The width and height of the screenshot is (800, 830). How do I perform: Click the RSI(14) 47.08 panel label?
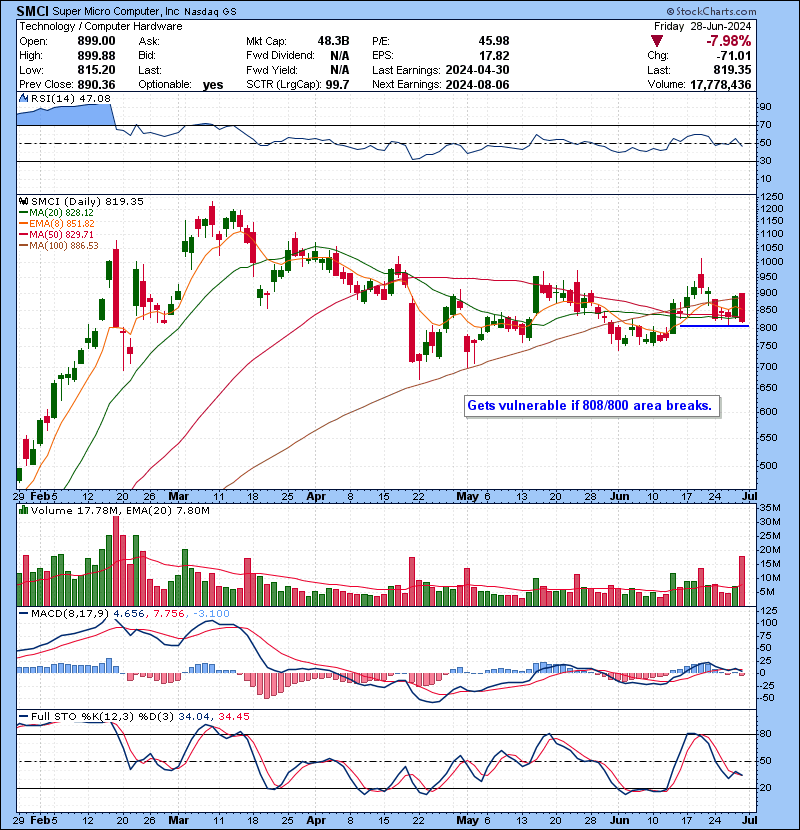(x=70, y=98)
